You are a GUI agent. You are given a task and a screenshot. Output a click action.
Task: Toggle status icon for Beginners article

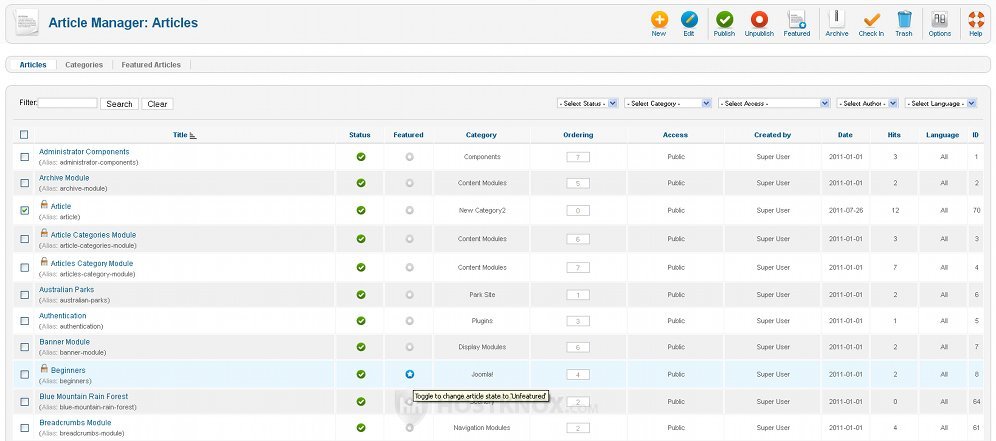point(361,374)
